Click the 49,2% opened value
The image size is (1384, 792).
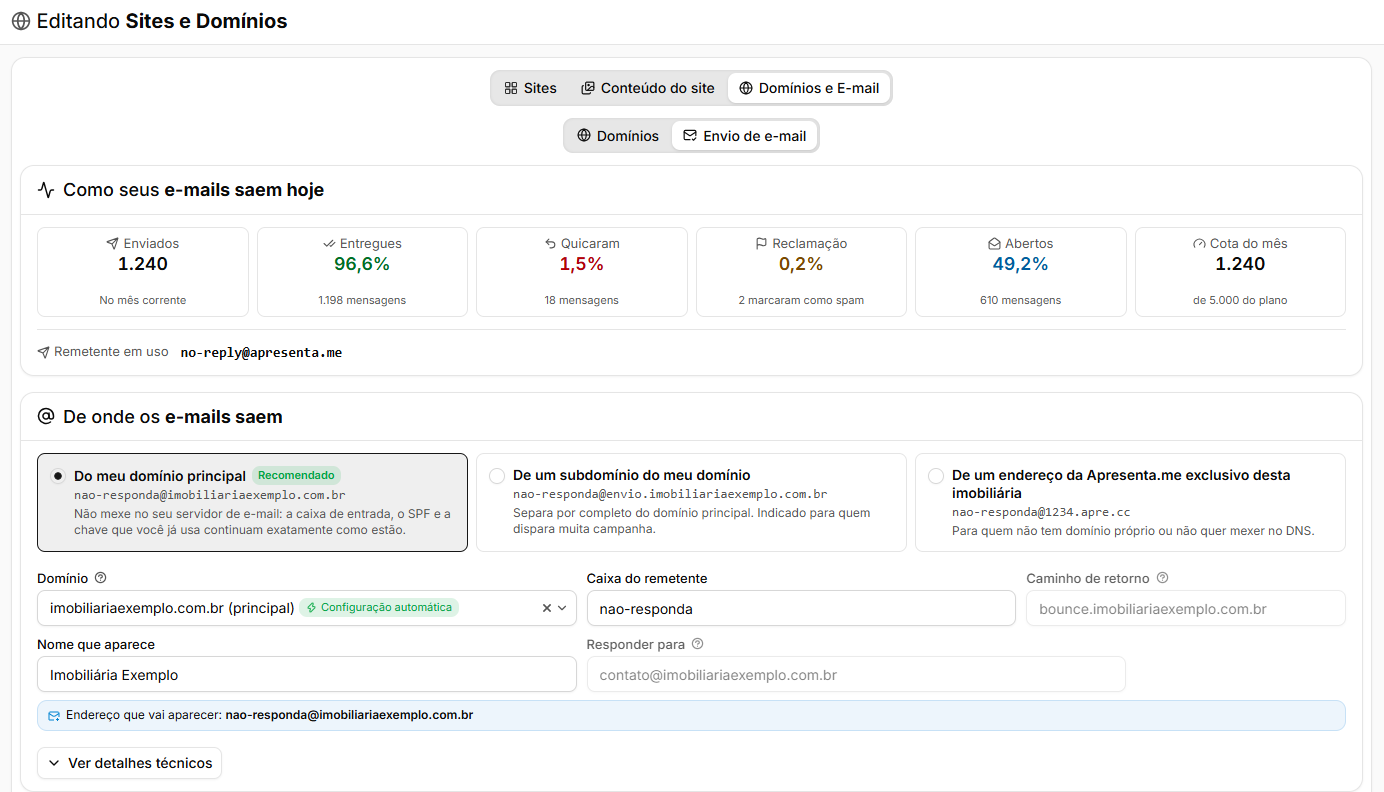pyautogui.click(x=1020, y=264)
